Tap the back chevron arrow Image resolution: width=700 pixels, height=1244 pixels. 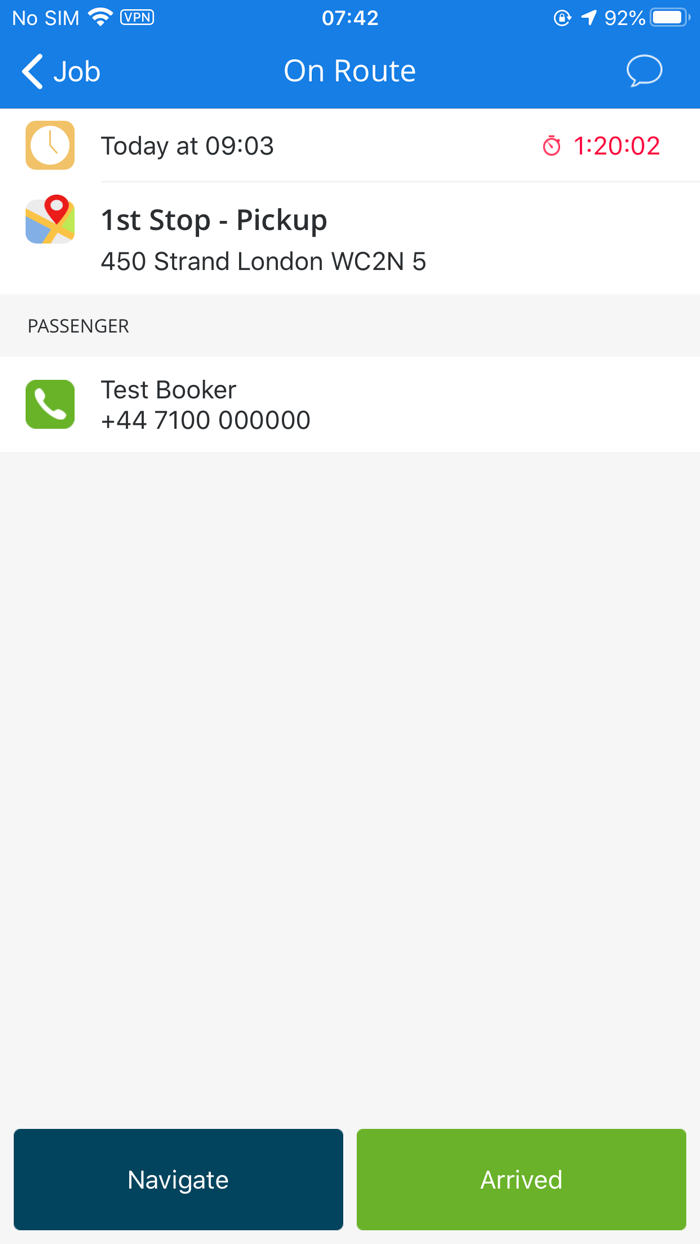click(32, 71)
